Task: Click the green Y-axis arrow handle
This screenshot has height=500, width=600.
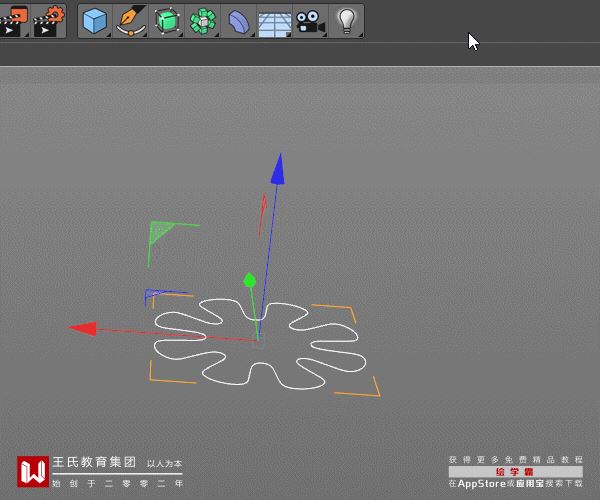Action: click(249, 280)
